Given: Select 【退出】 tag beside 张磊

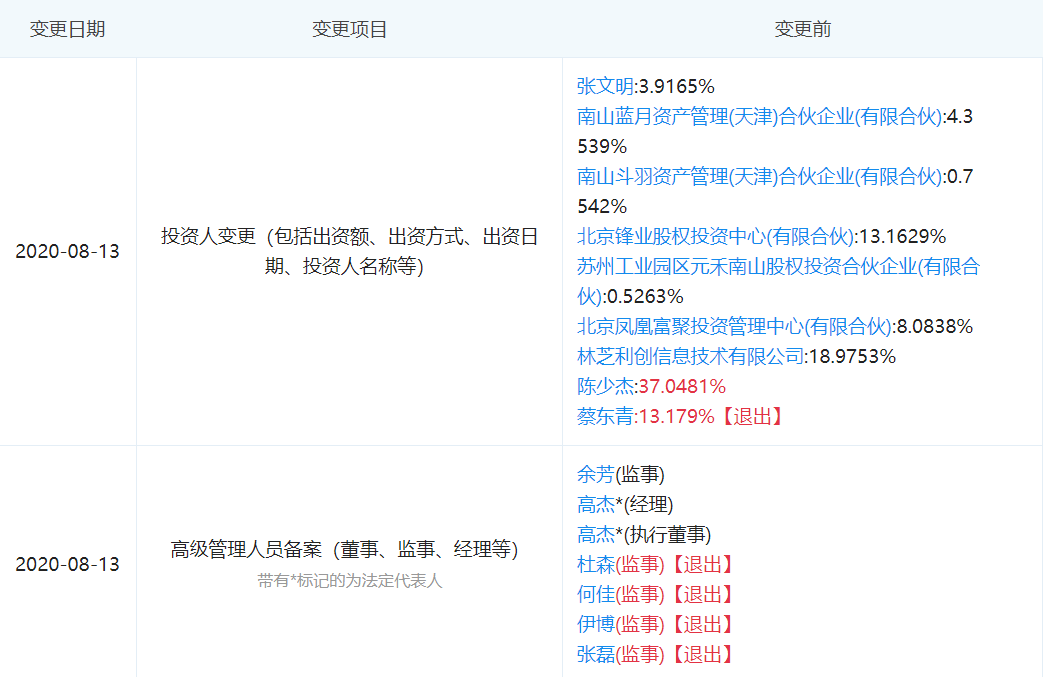Looking at the screenshot, I should 702,654.
